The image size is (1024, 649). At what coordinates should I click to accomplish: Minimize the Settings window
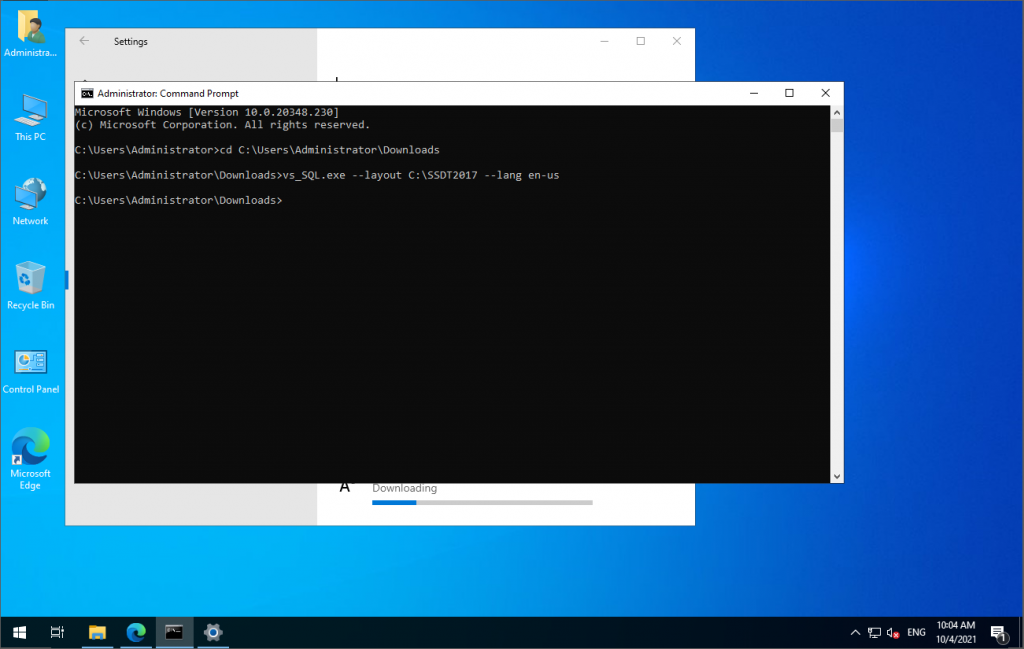point(605,41)
